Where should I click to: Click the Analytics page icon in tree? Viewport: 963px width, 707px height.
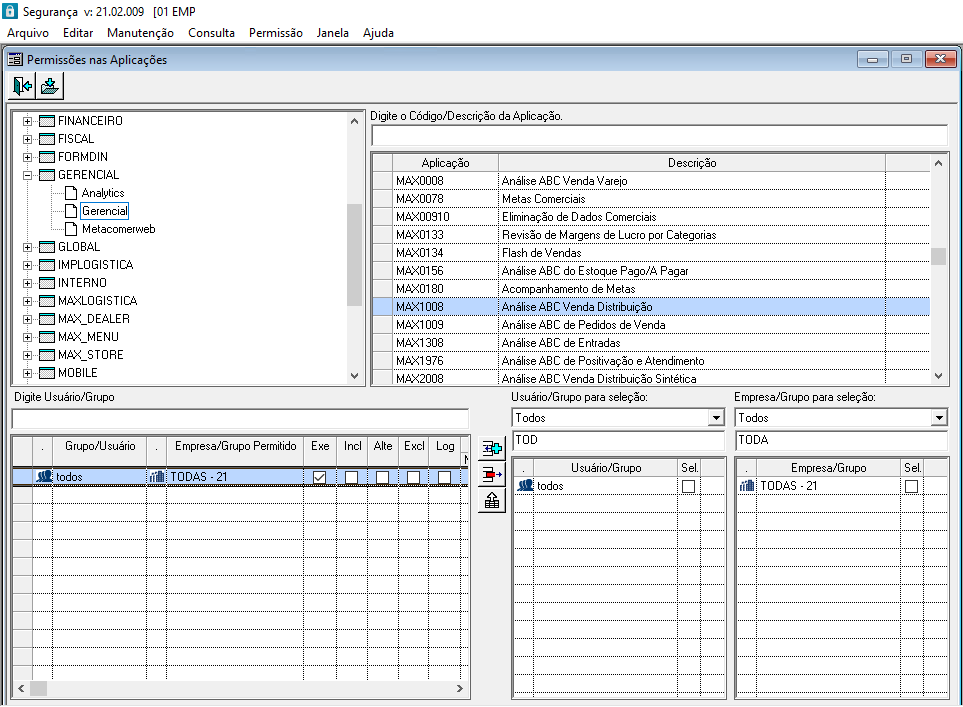point(71,193)
